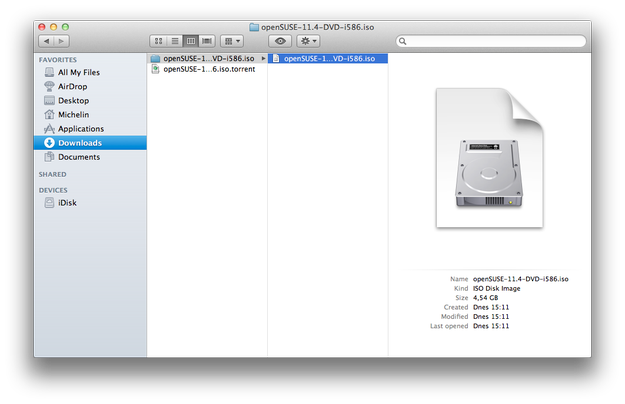Click the disk image preview thumbnail
Screen dimensions: 625x404
[x=489, y=158]
